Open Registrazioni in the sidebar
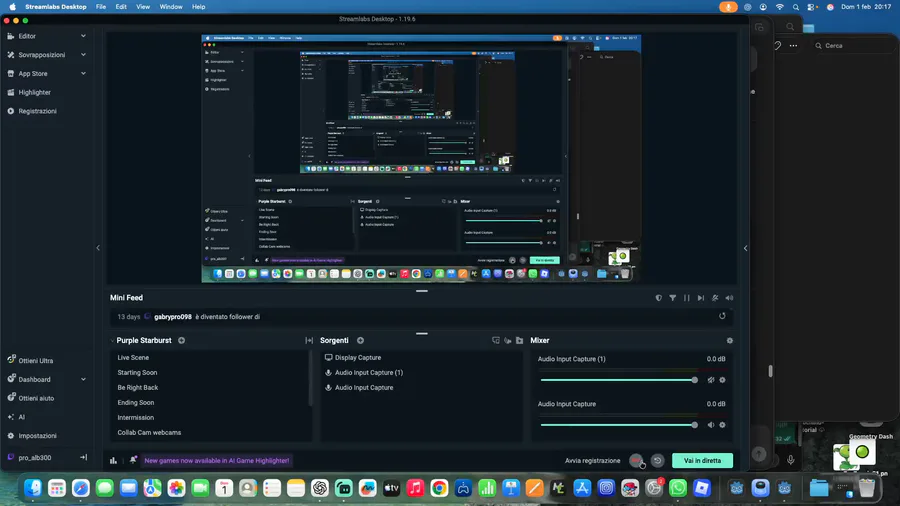 click(x=37, y=111)
